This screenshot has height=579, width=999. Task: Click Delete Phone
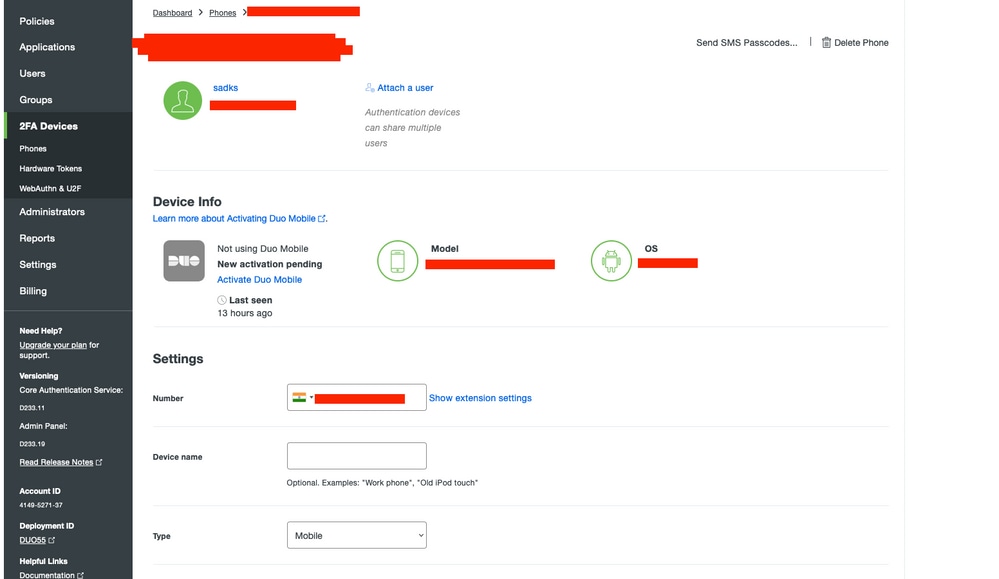pyautogui.click(x=861, y=43)
